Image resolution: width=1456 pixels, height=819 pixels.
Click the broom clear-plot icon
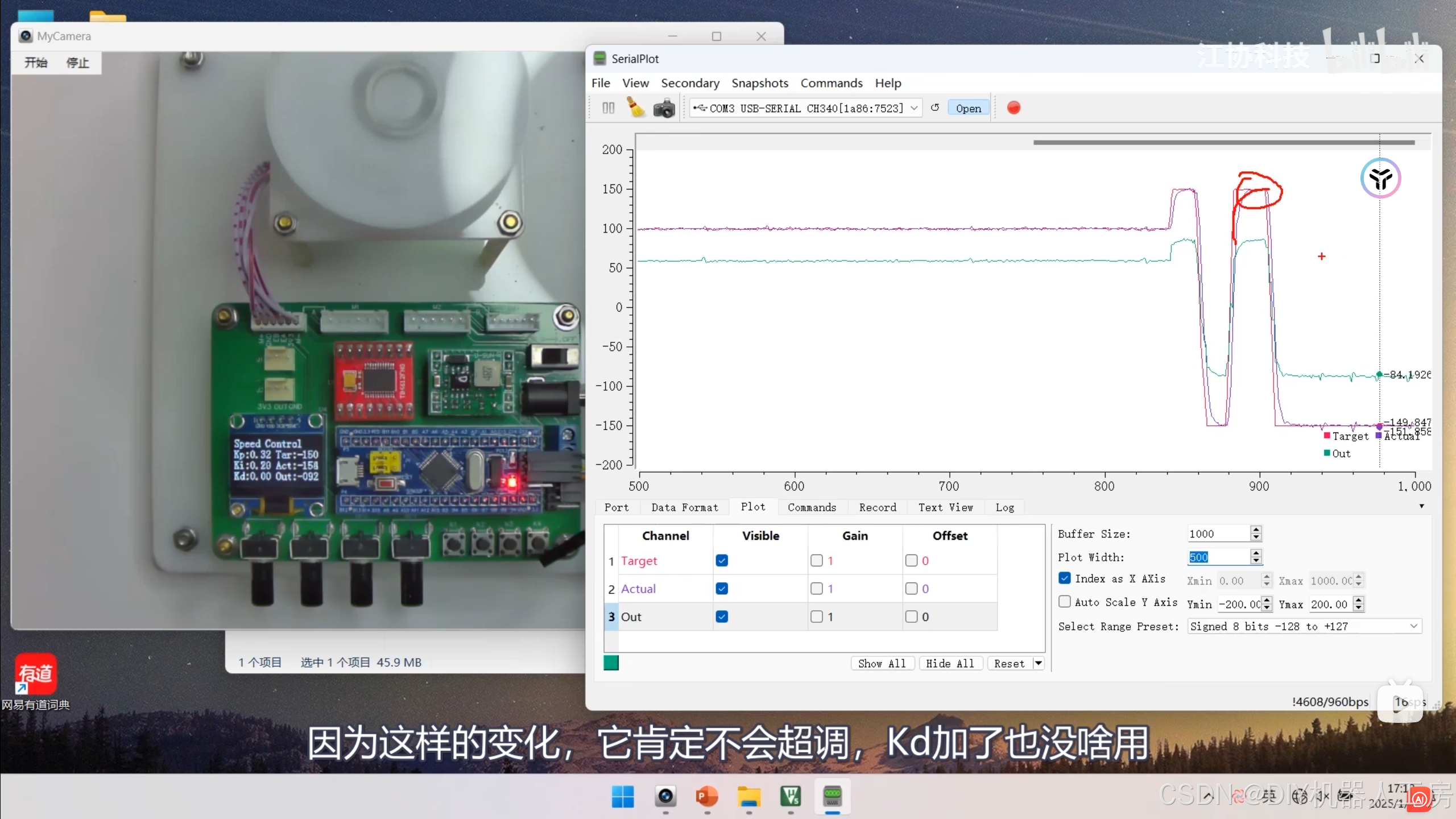pos(635,107)
